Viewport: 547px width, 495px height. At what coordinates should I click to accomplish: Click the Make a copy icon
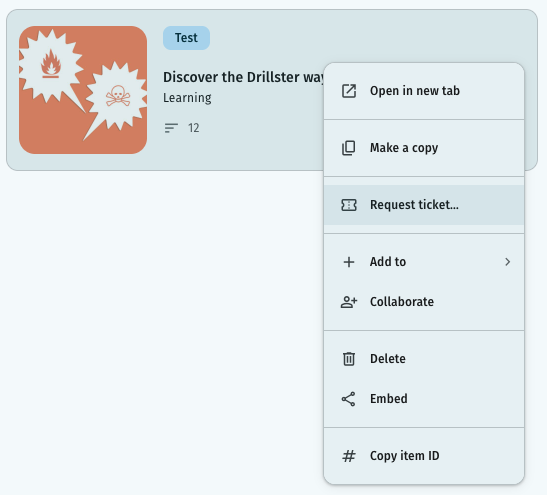(349, 148)
